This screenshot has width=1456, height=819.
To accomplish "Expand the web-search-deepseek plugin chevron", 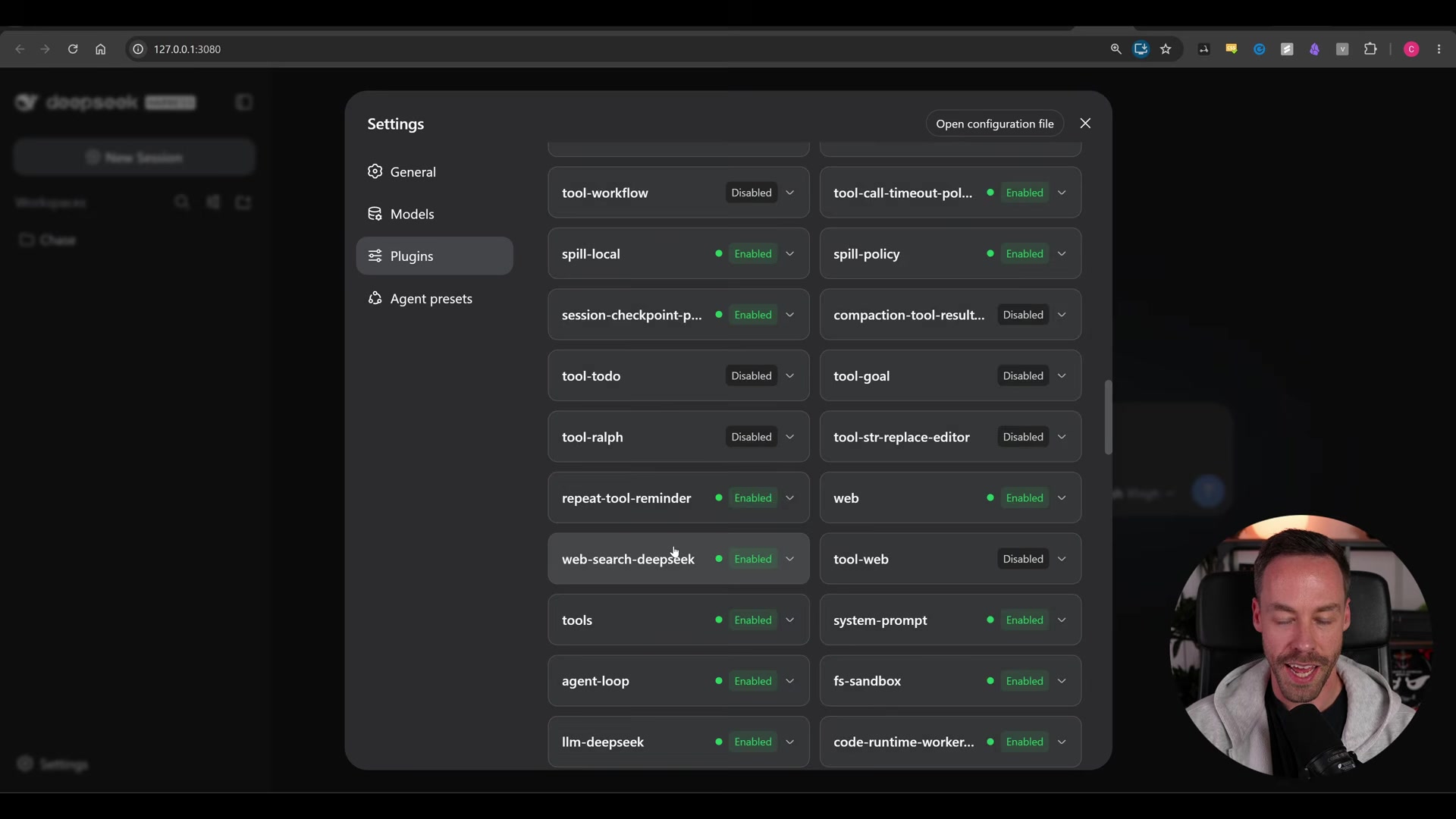I will click(x=789, y=559).
